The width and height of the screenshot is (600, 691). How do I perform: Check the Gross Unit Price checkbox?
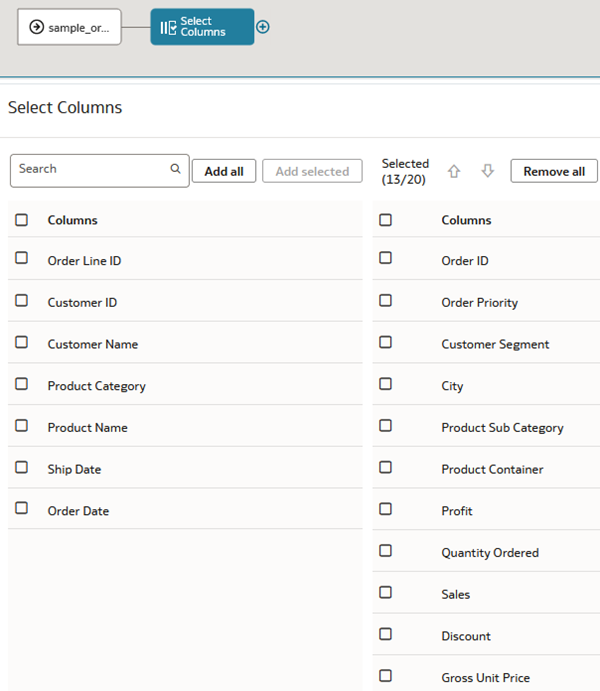(386, 676)
